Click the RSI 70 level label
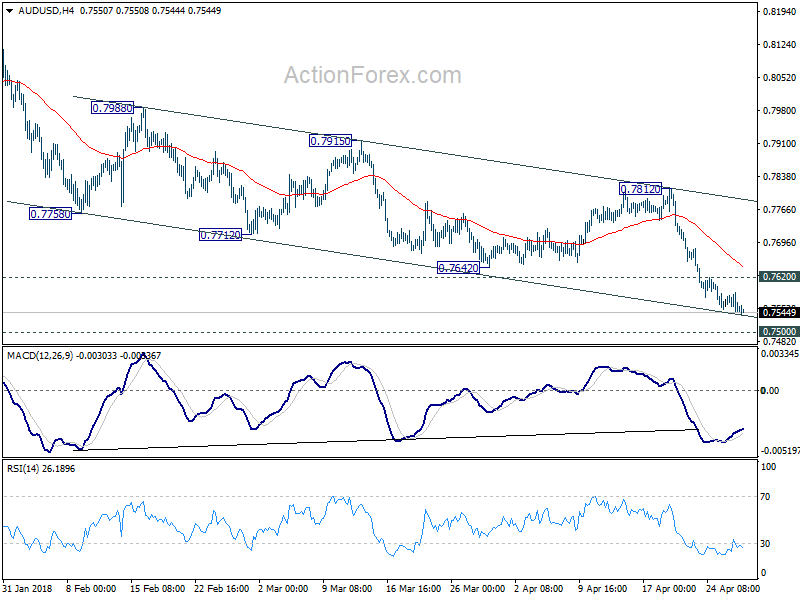 tap(765, 496)
